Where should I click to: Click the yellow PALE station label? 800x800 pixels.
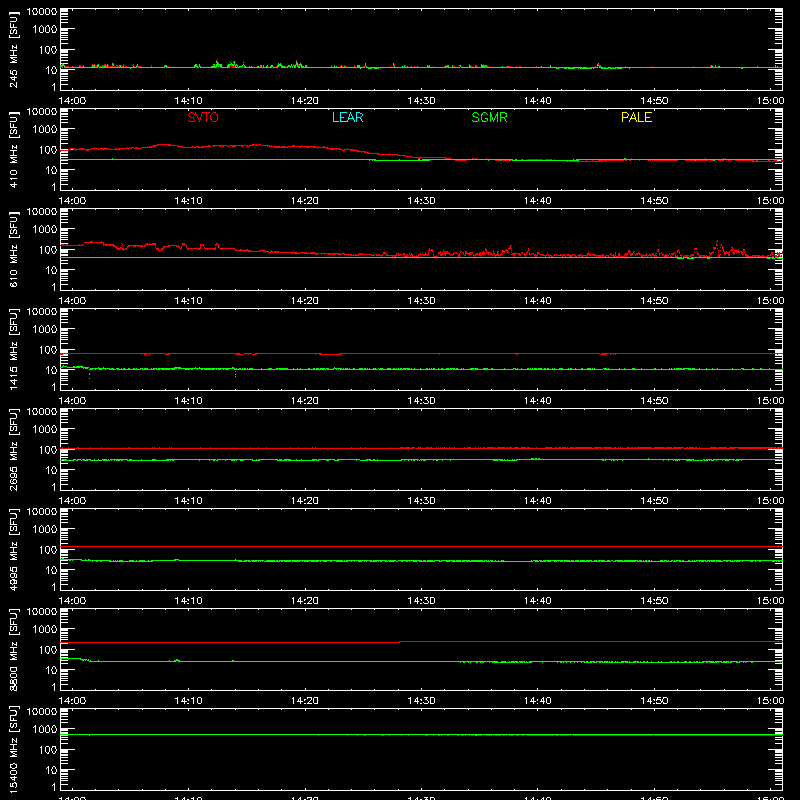point(636,117)
